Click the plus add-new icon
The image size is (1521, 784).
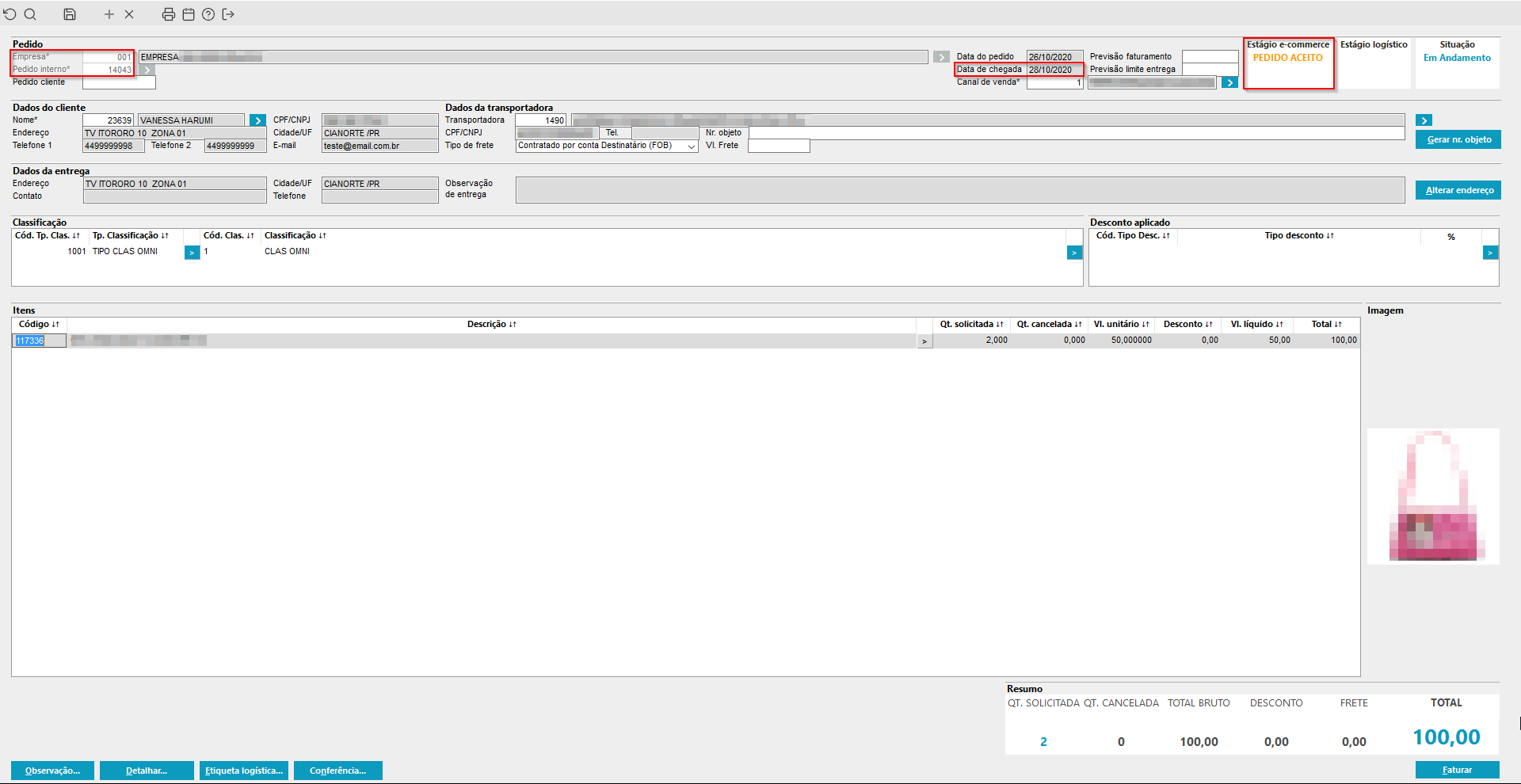(x=109, y=14)
